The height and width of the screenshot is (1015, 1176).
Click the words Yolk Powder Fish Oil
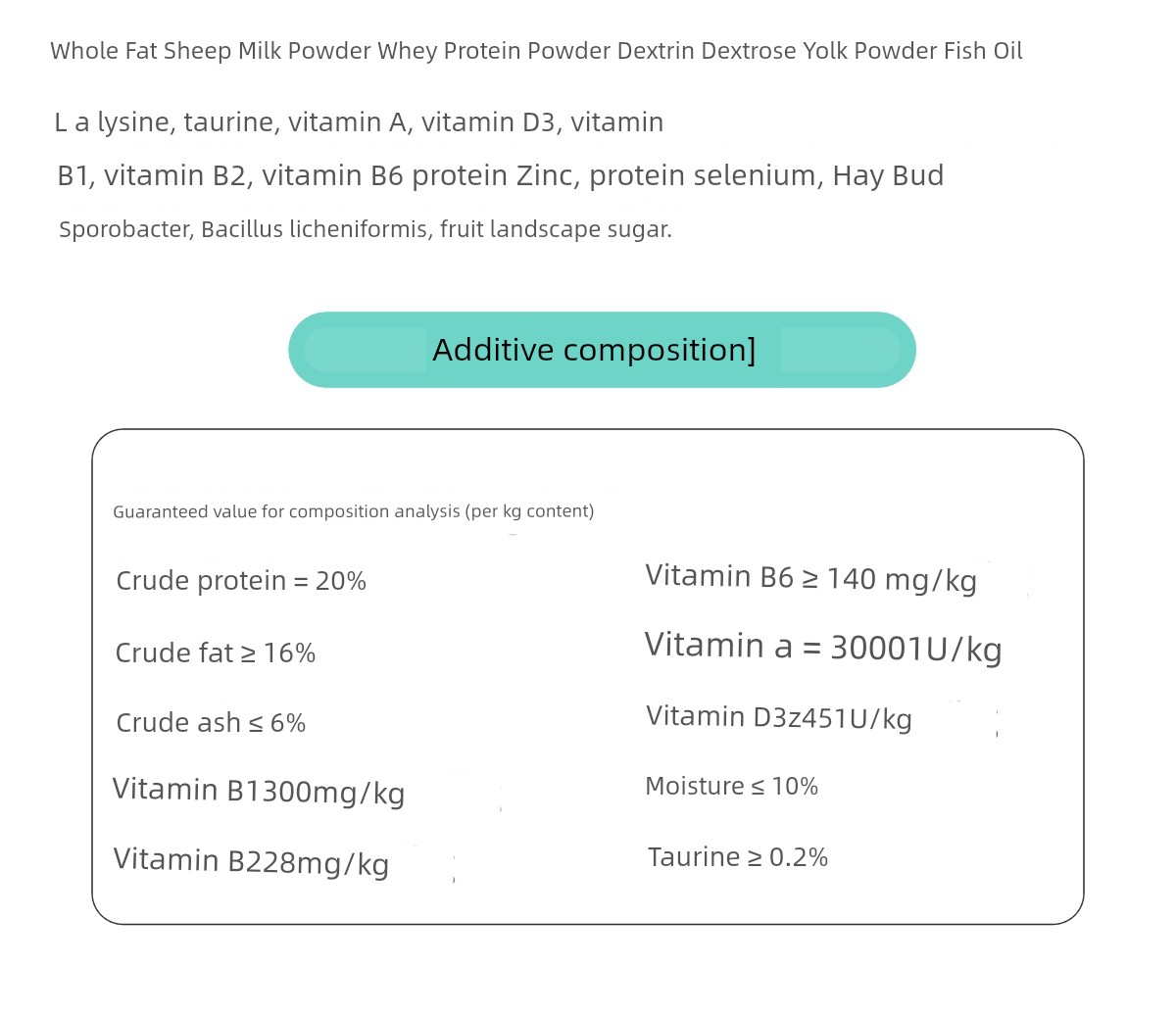click(x=912, y=51)
